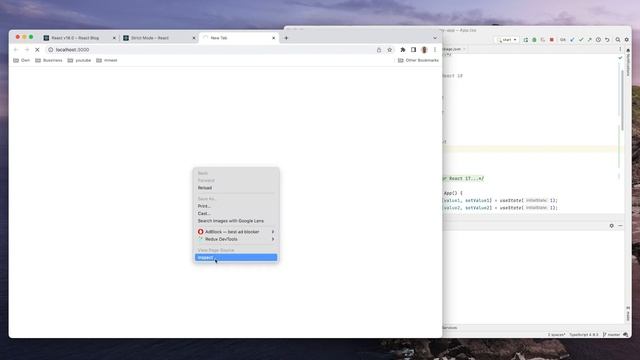Click the useState value2 code line
The image size is (640, 360).
tap(500, 208)
